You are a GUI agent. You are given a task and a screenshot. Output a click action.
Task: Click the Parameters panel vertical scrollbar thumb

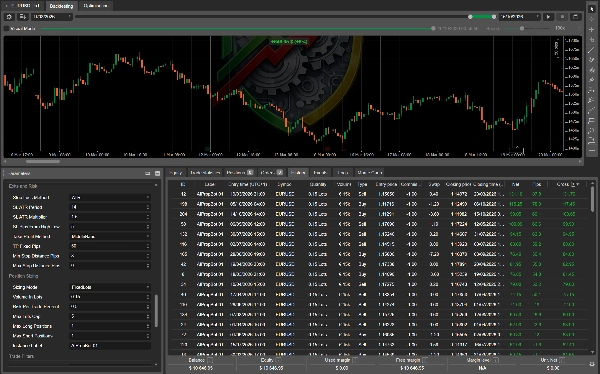tap(156, 310)
